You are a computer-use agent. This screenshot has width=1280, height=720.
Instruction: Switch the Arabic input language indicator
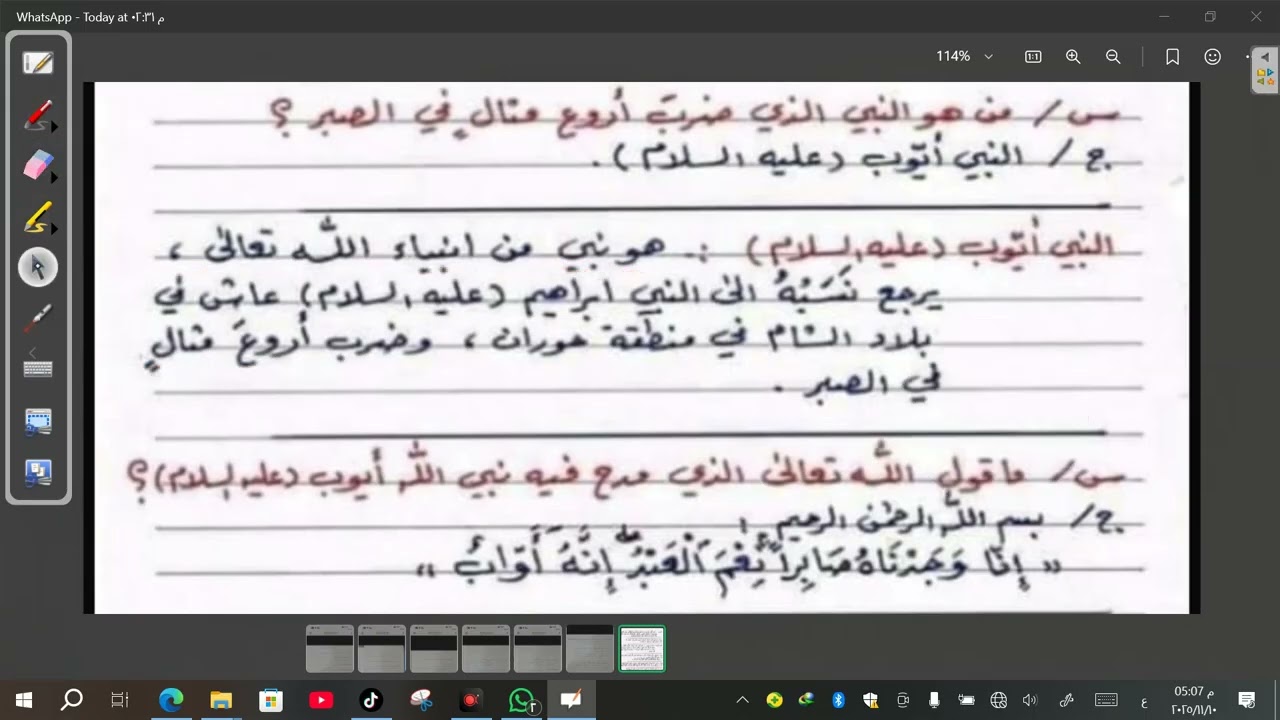(x=1143, y=700)
